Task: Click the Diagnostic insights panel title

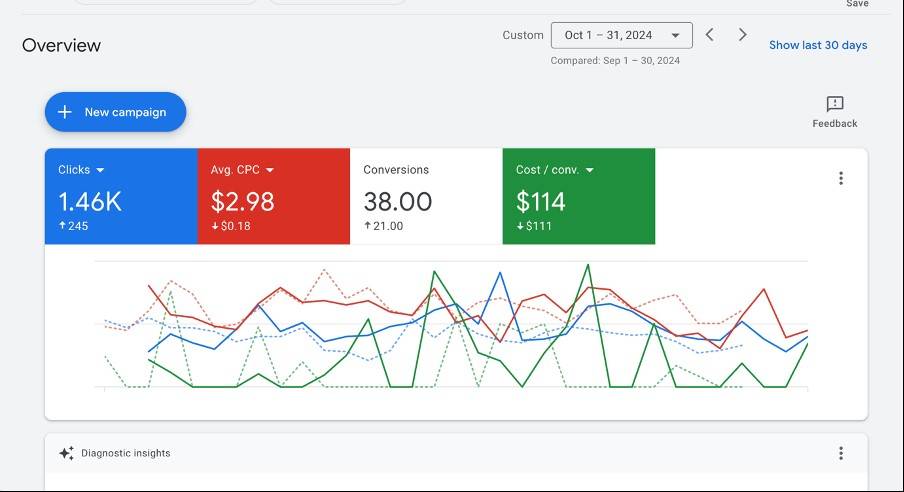Action: pos(126,453)
